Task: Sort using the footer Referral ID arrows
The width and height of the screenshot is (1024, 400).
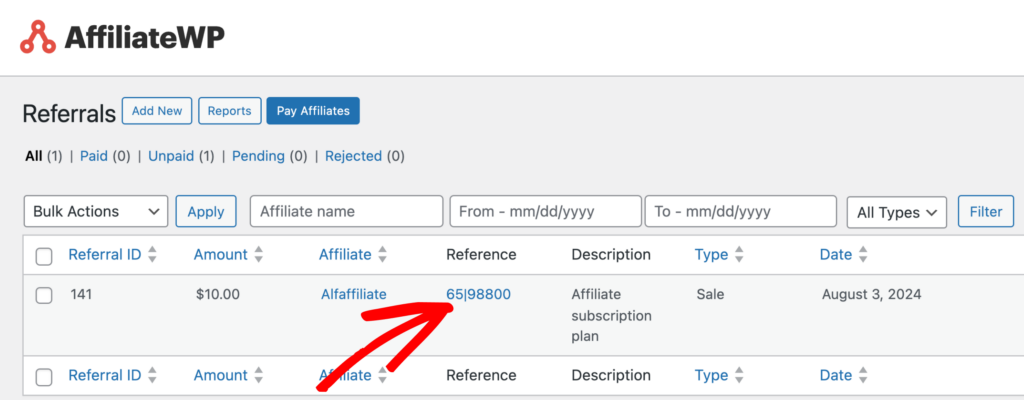Action: click(x=152, y=376)
